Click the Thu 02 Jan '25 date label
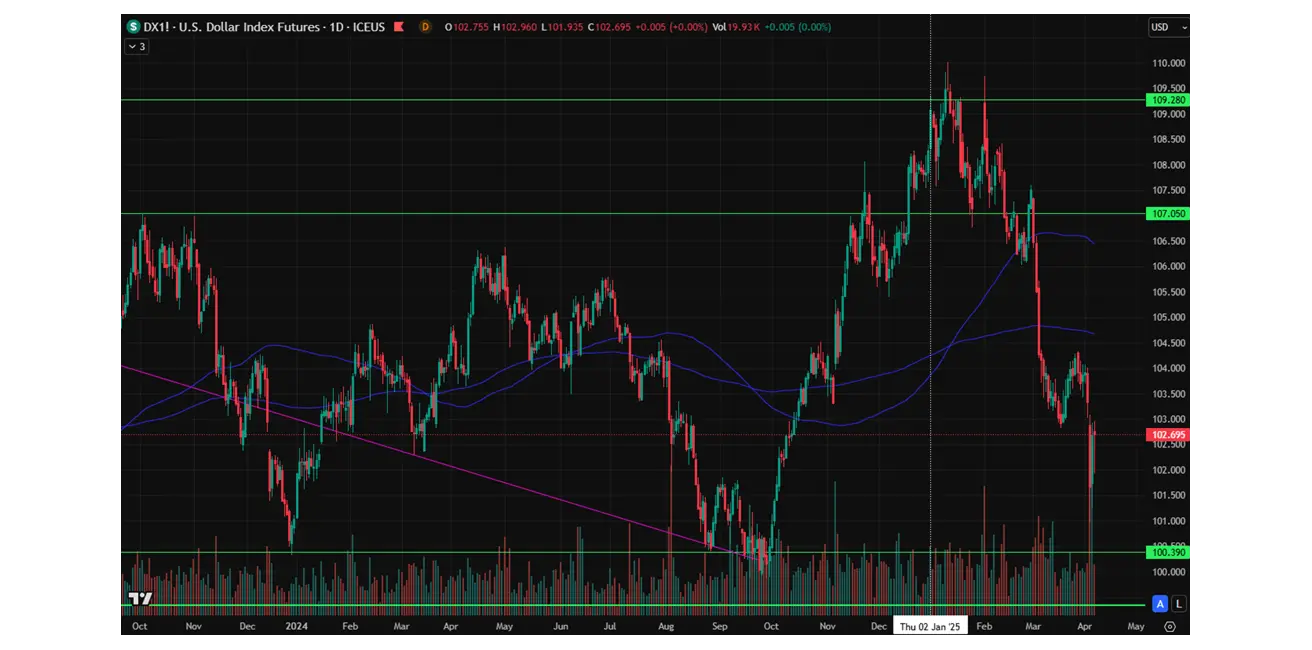Screen dimensions: 1312x650 pos(930,627)
